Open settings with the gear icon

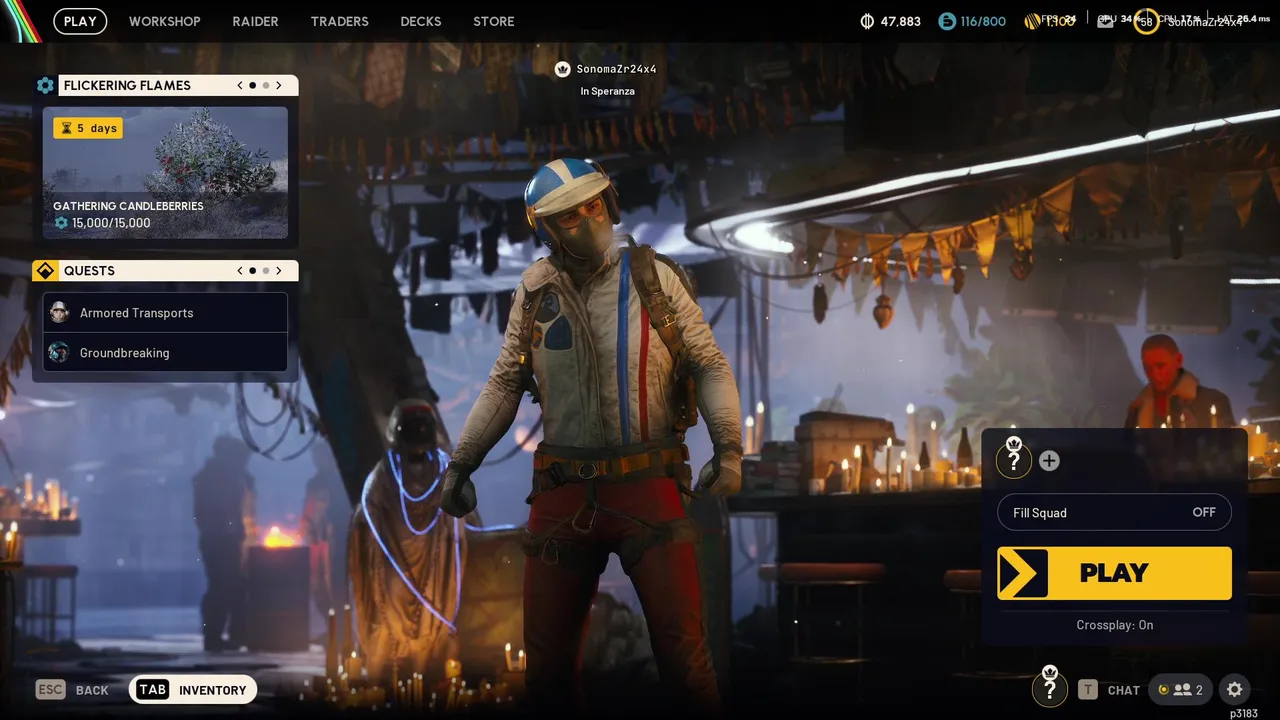point(1234,689)
